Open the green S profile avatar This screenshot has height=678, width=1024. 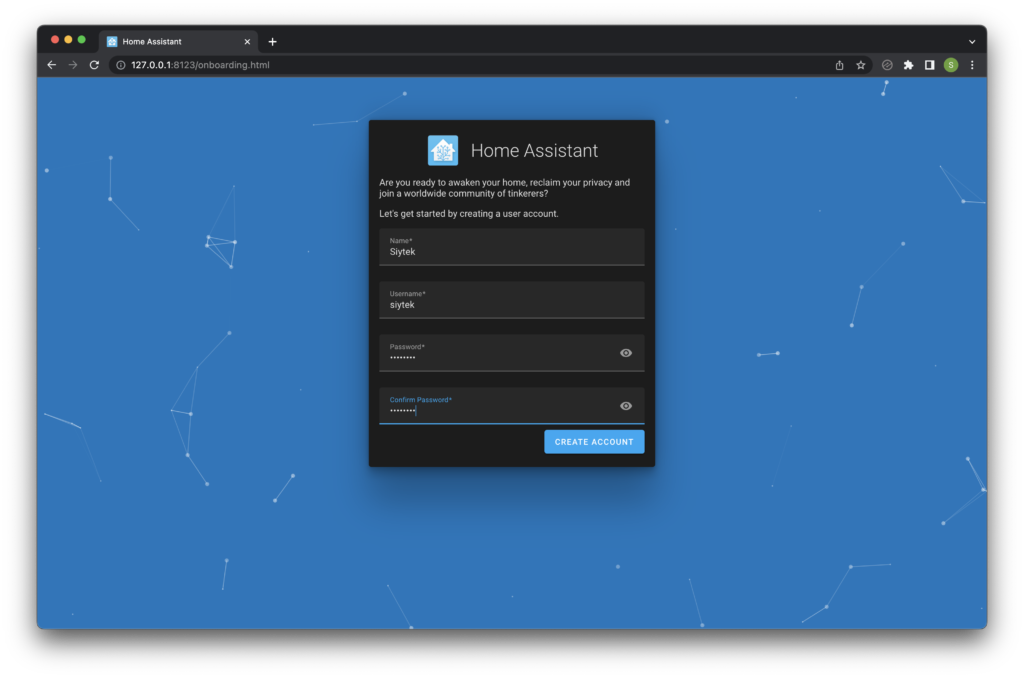click(951, 65)
